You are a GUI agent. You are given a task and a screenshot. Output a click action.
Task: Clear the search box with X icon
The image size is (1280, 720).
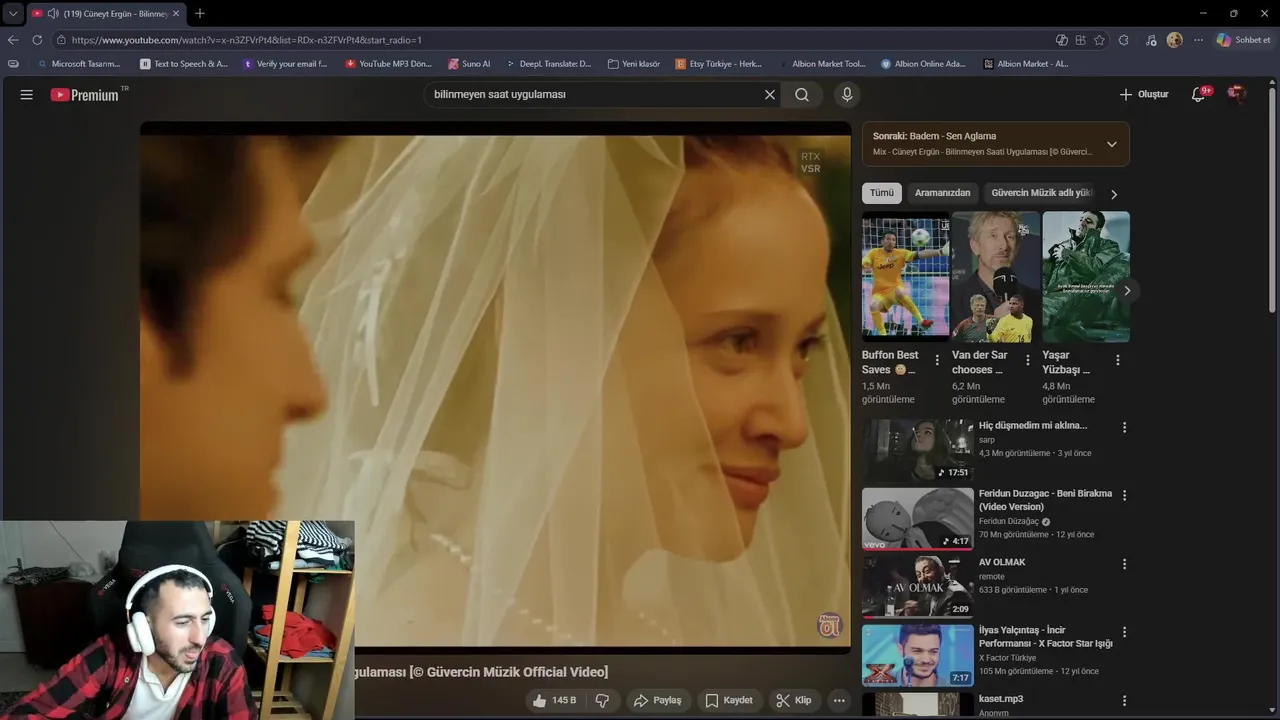pos(770,95)
